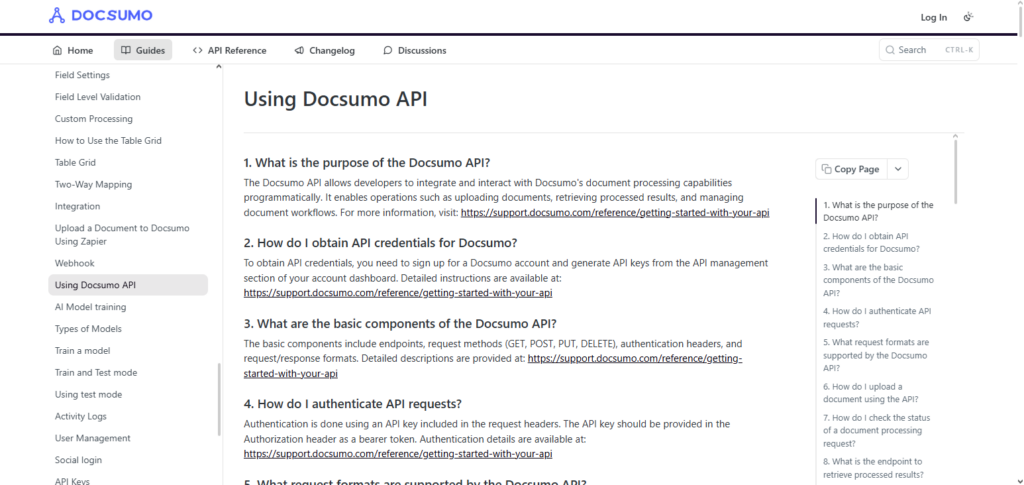
Task: Jump to '4. How do I authenticate' in contents
Action: (877, 317)
